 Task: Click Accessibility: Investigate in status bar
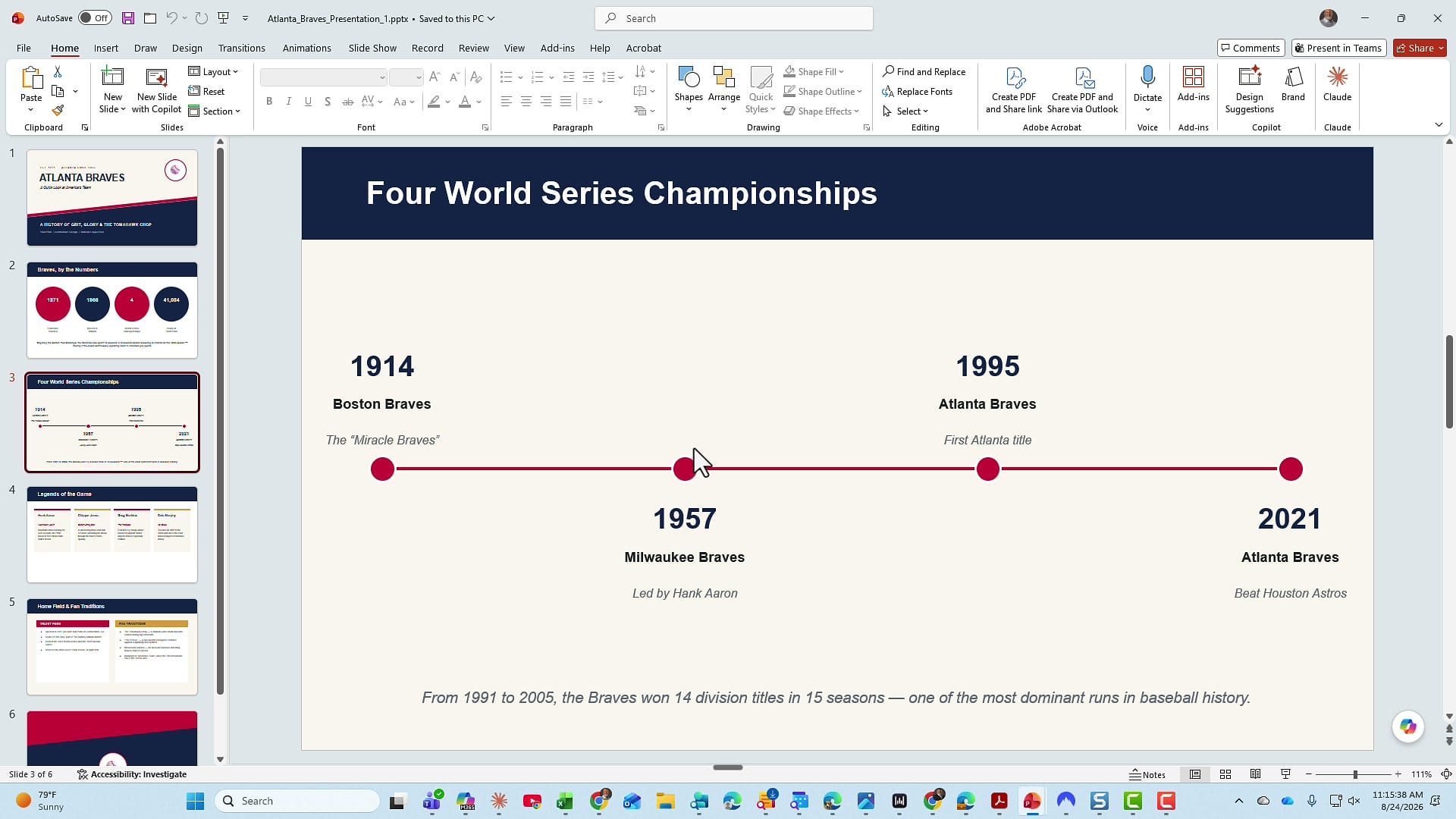132,774
